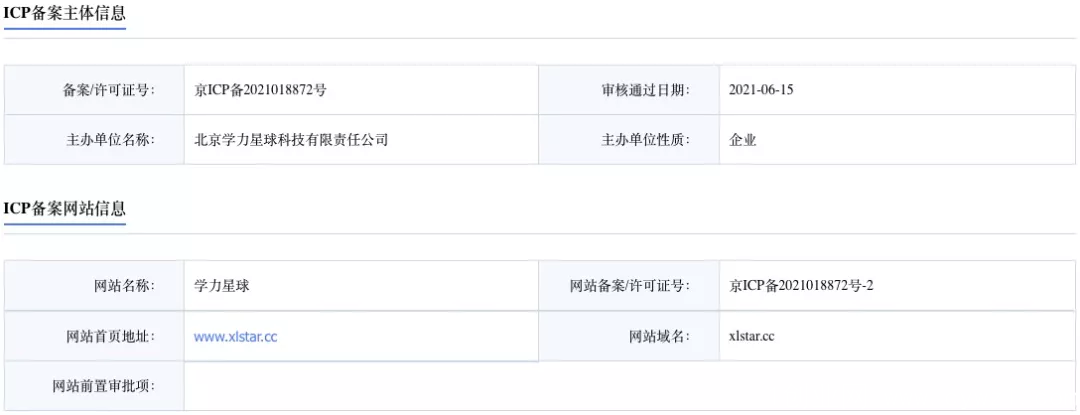
Task: Select the 京ICP备2021018872号 license number value
Action: click(x=260, y=90)
